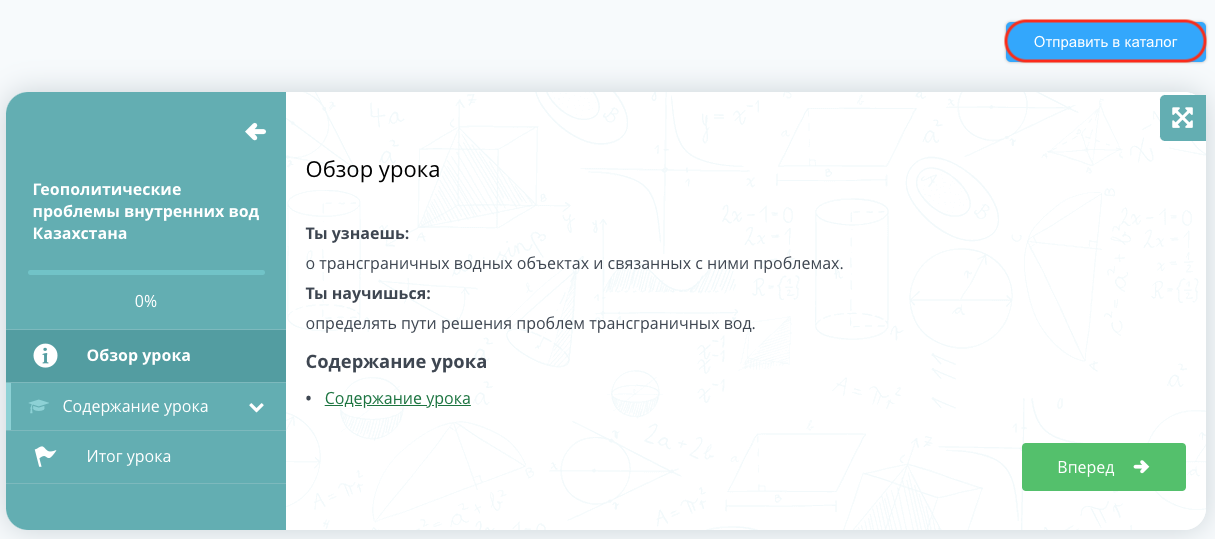The height and width of the screenshot is (539, 1215).
Task: Select the info icon beside 'Обзор урока'
Action: click(x=44, y=355)
